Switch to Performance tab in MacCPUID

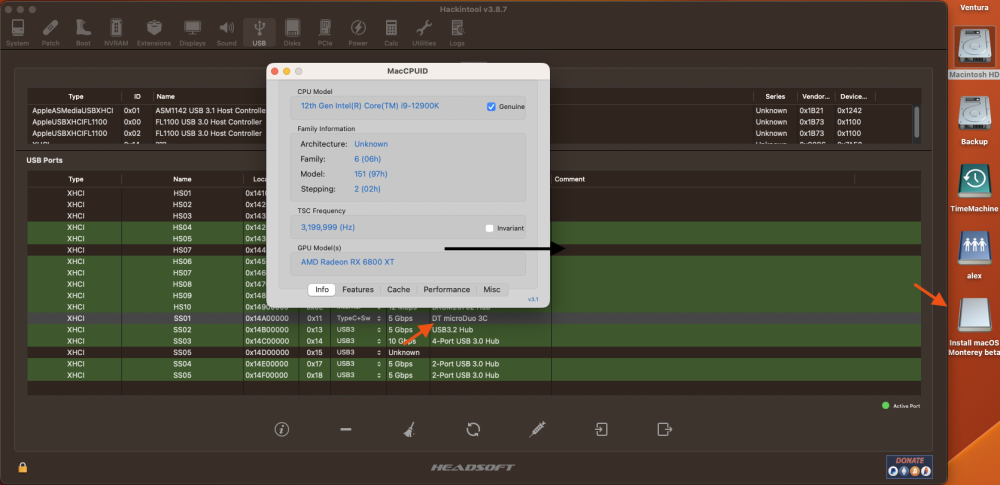[x=446, y=290]
